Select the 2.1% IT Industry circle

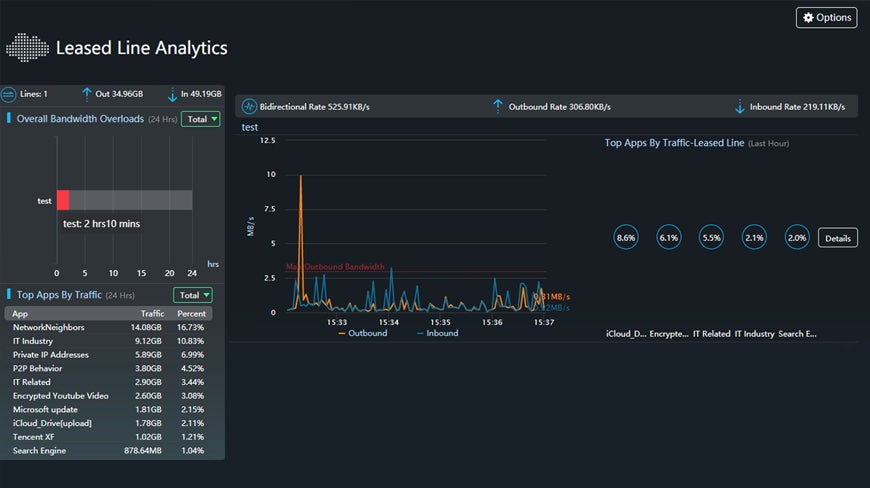pos(754,237)
